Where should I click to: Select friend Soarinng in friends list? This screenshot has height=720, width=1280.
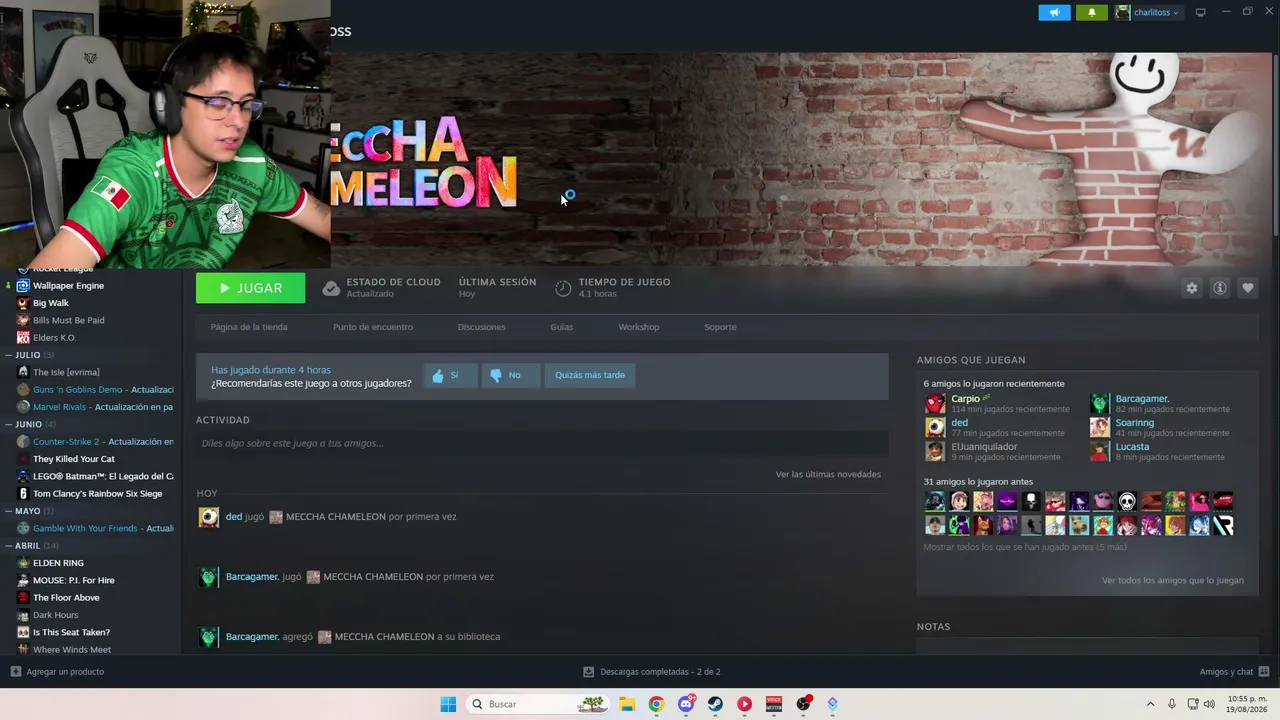(x=1135, y=423)
